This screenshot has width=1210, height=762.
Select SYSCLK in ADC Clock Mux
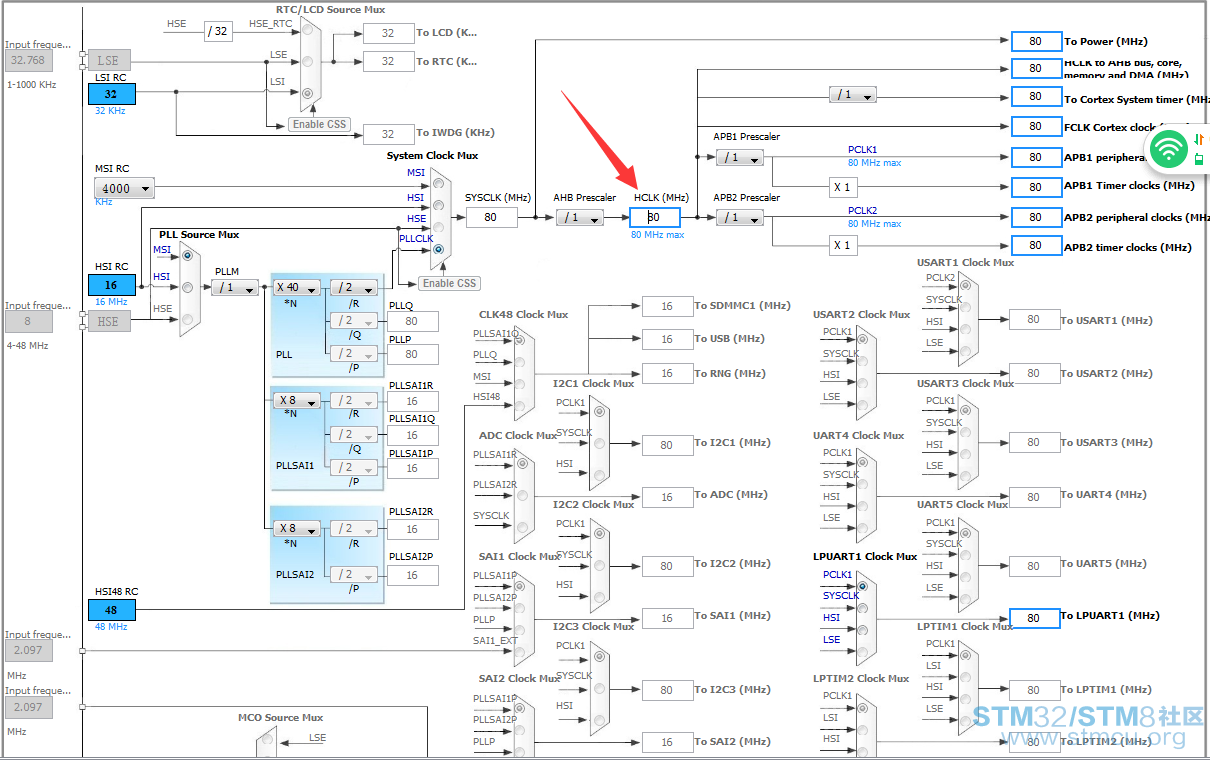pyautogui.click(x=520, y=526)
